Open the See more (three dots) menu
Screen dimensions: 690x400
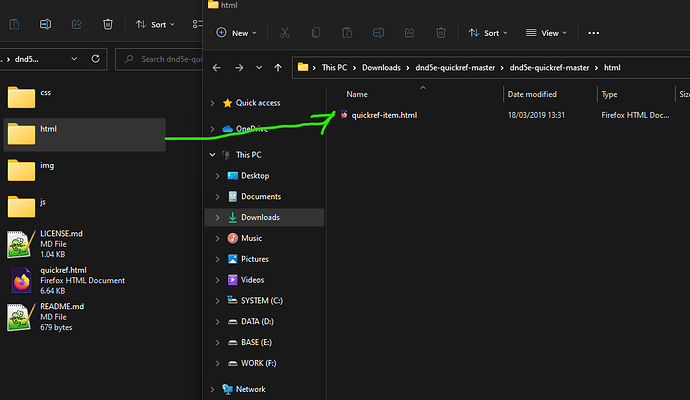coord(593,33)
